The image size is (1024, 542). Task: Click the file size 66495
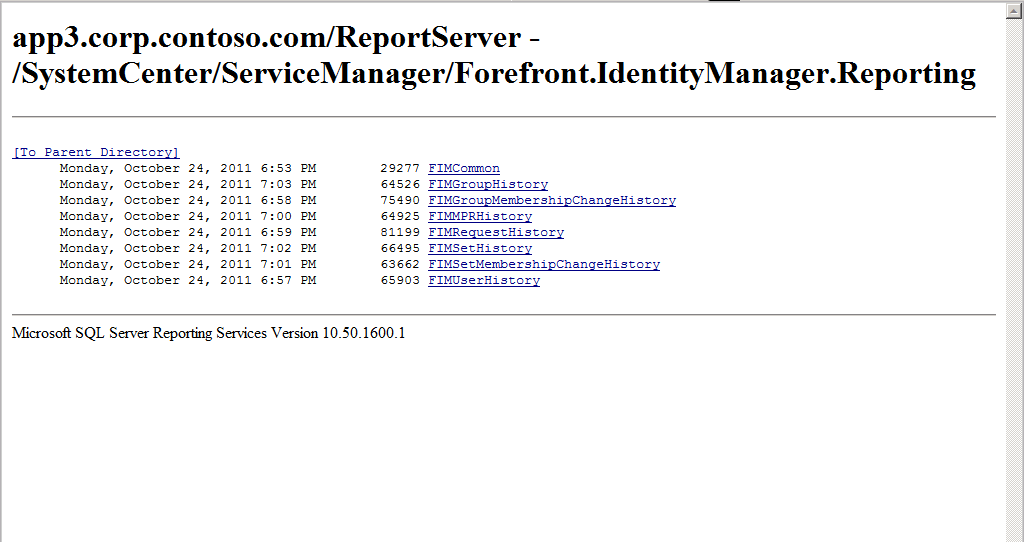click(400, 248)
